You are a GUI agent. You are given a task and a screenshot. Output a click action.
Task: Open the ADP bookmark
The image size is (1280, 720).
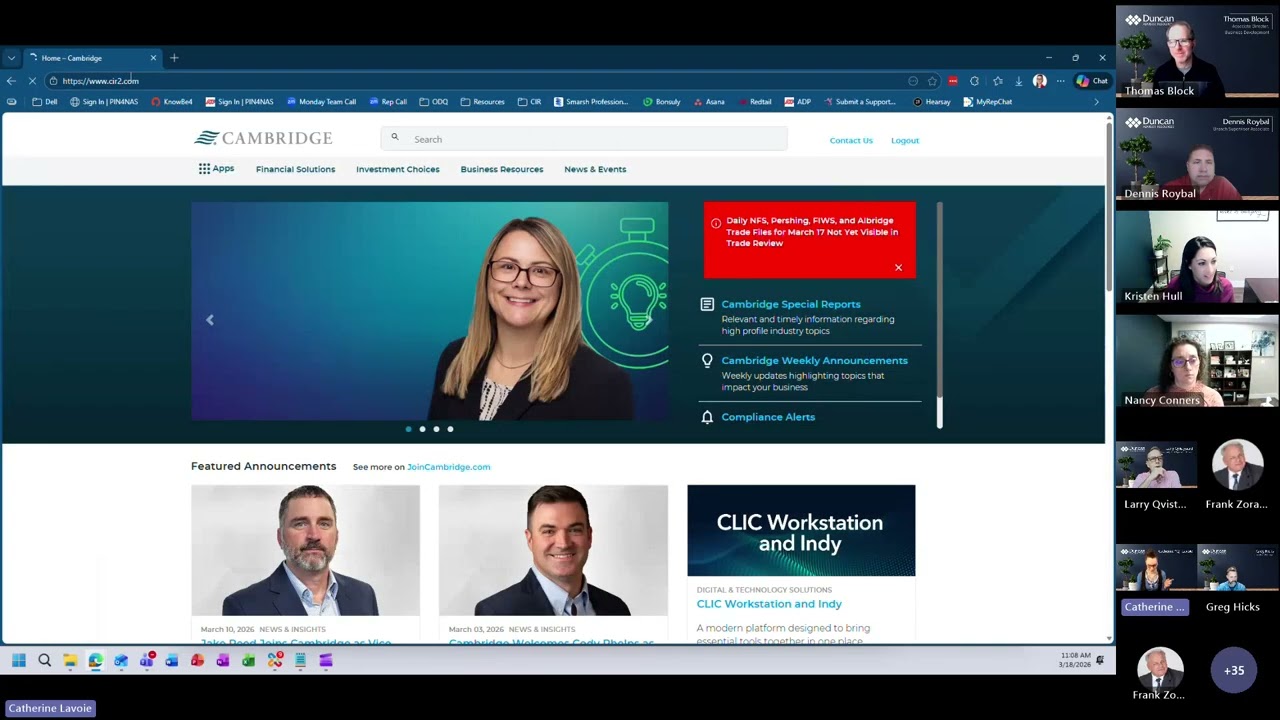tap(798, 102)
